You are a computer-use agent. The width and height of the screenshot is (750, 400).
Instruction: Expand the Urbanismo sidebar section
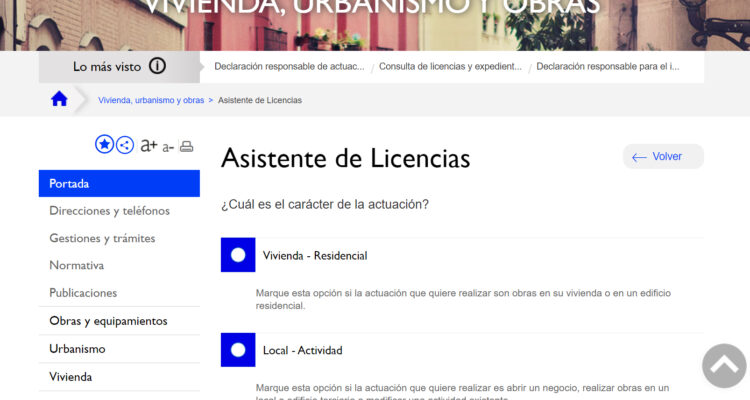(77, 349)
